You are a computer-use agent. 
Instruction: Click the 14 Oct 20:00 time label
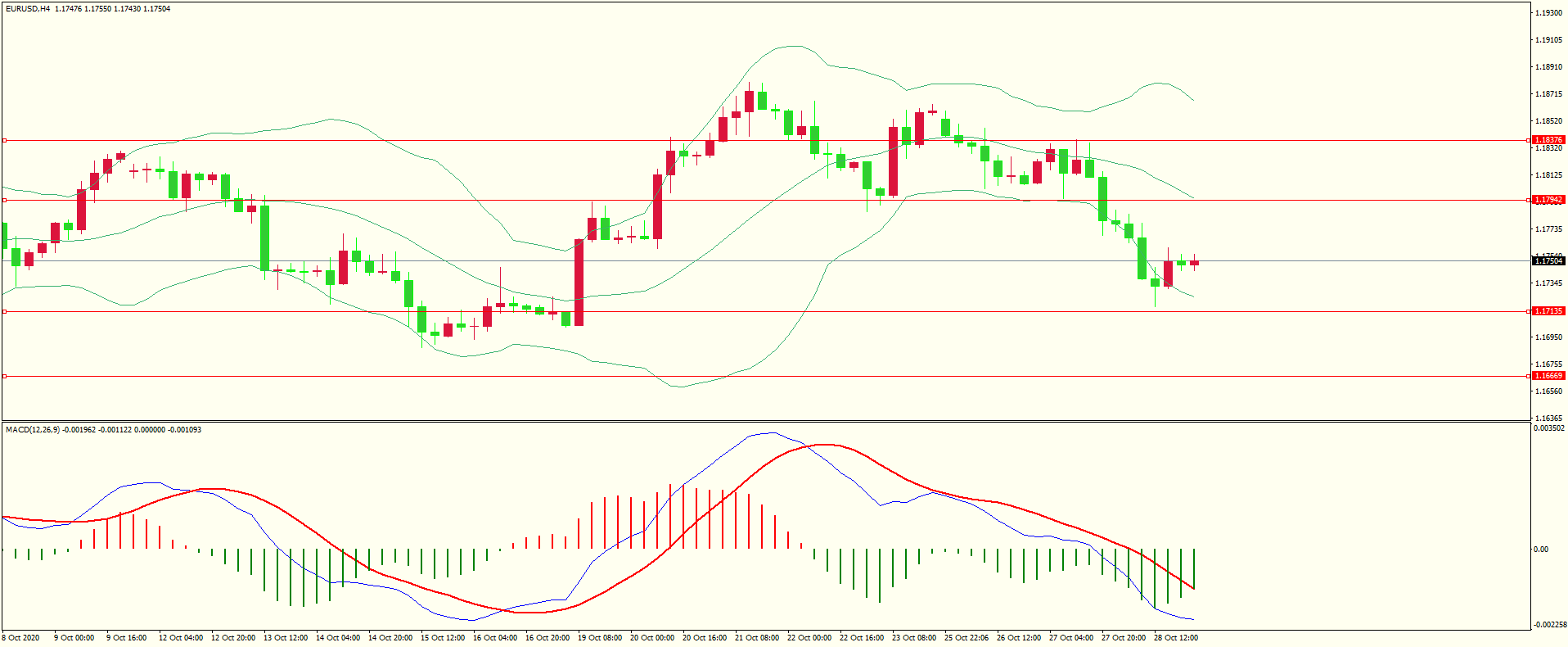point(390,638)
